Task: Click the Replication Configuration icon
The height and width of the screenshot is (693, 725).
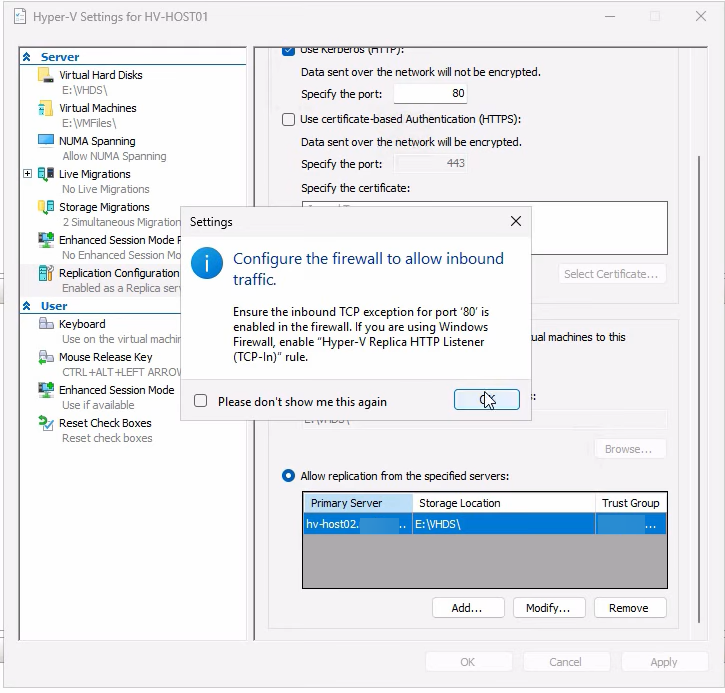Action: click(45, 273)
